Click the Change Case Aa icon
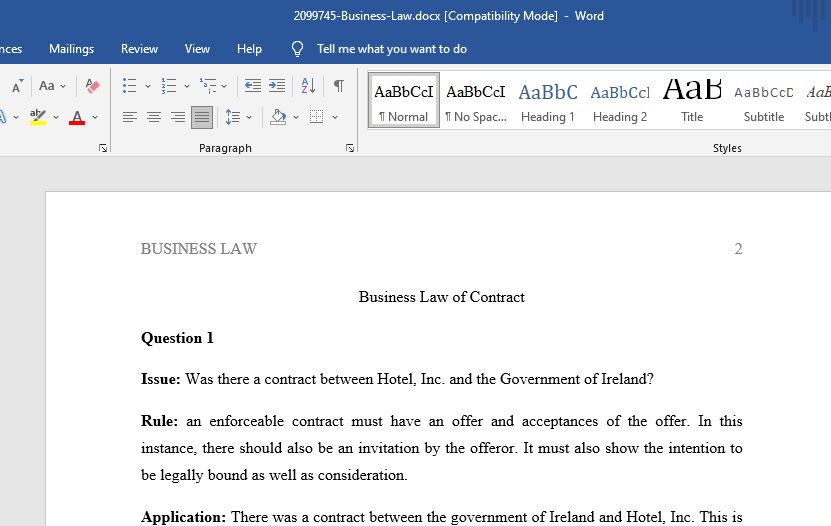 coord(47,85)
